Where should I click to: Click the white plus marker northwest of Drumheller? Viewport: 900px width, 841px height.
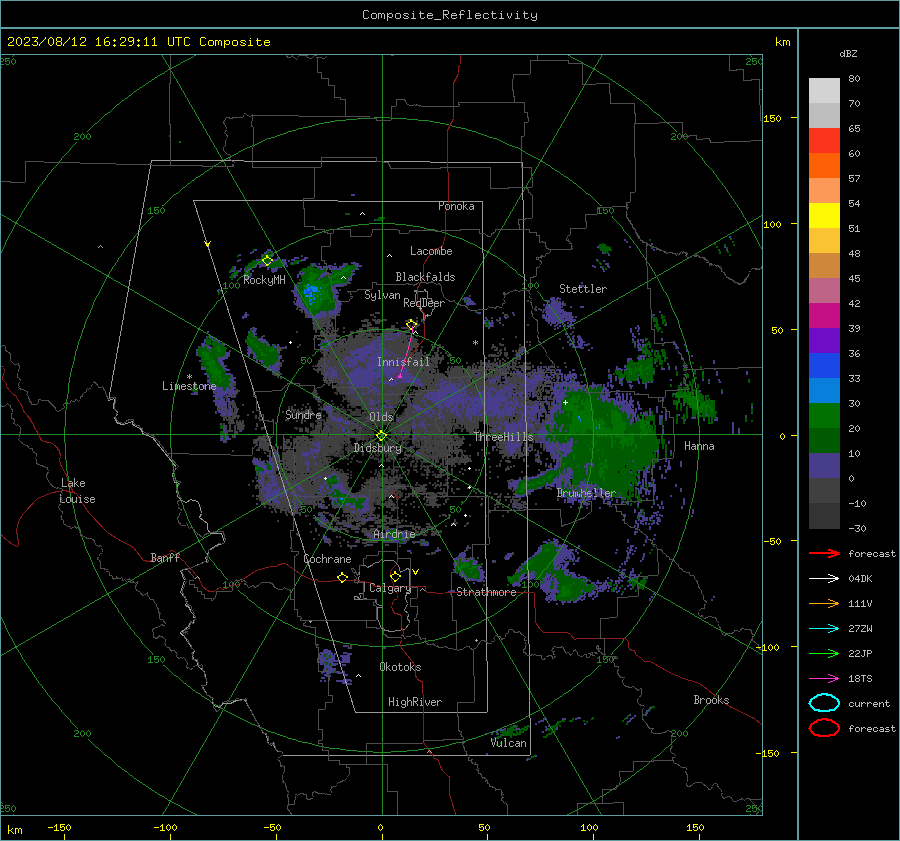click(565, 403)
